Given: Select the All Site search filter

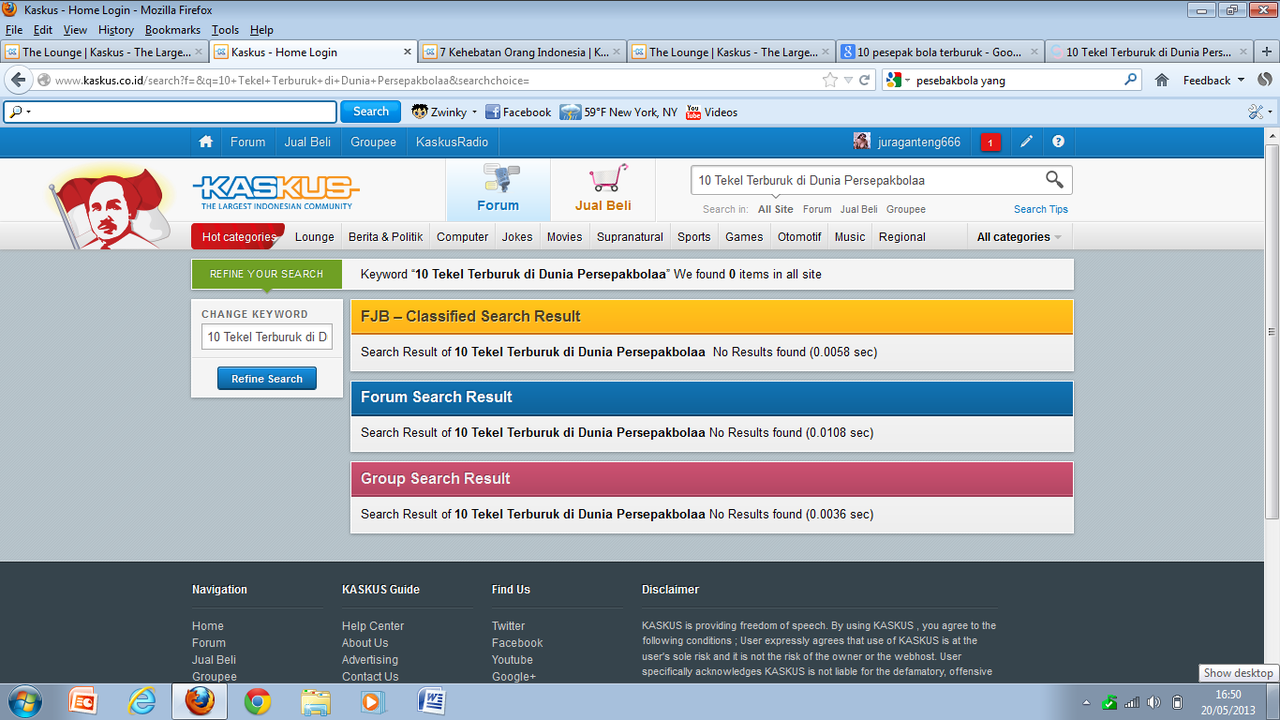Looking at the screenshot, I should (x=776, y=209).
